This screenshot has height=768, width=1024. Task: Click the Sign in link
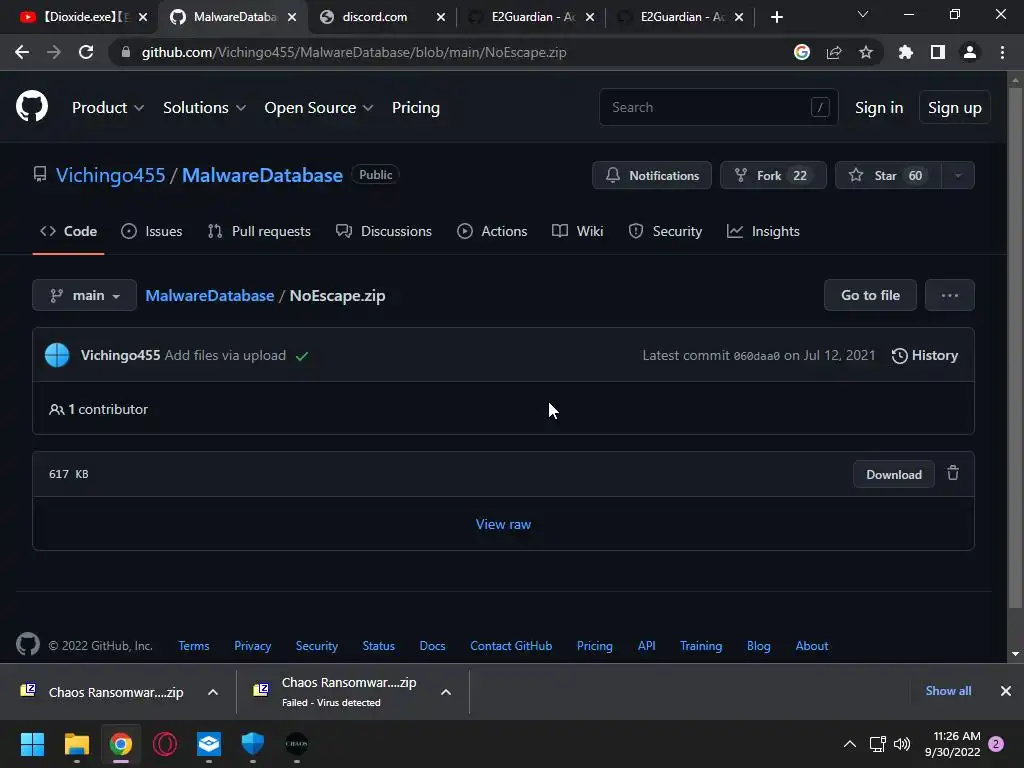coord(878,108)
